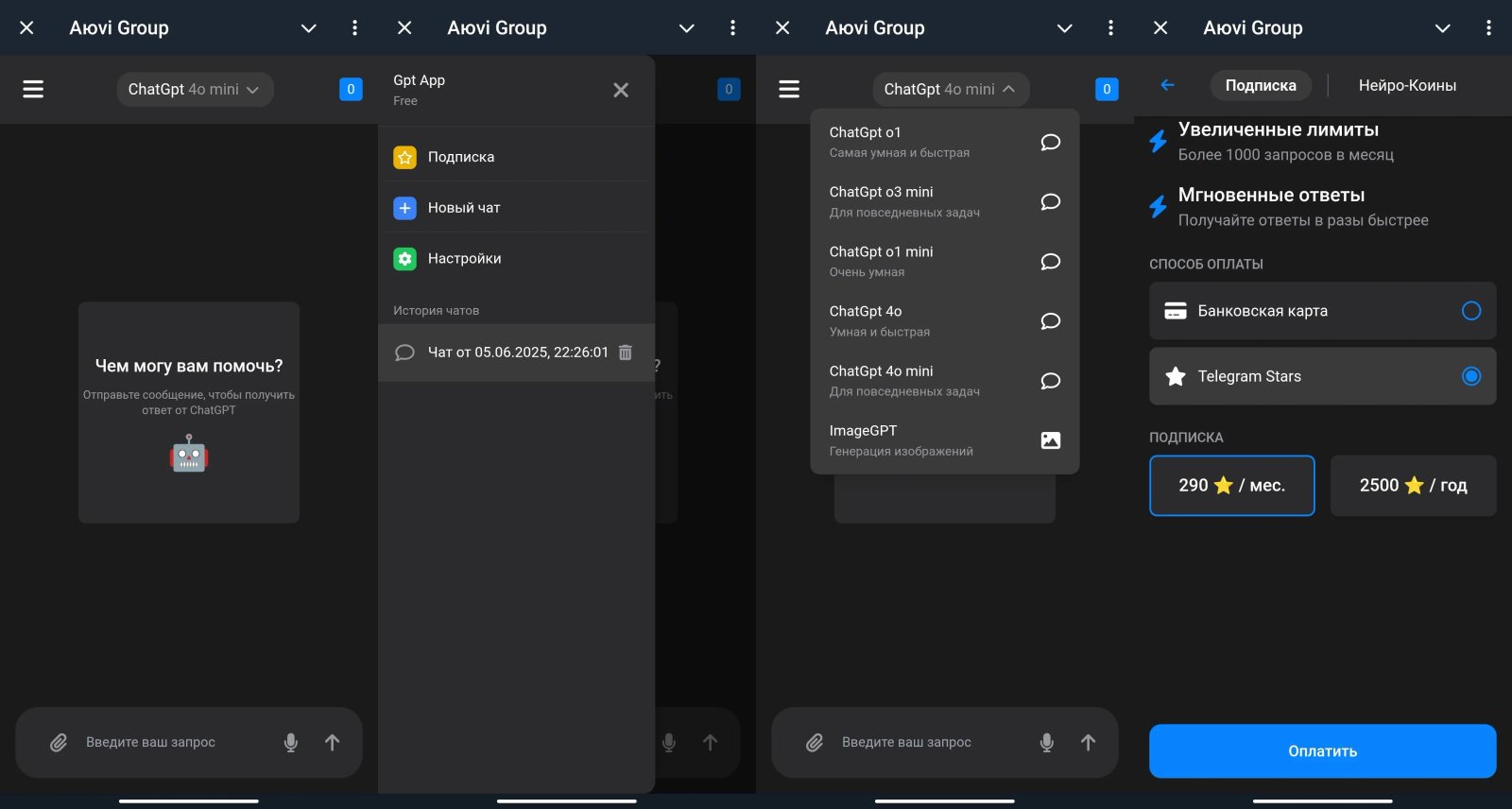Screen dimensions: 1512x809
Task: Select the ChatGpt o1 model
Action: tap(945, 142)
